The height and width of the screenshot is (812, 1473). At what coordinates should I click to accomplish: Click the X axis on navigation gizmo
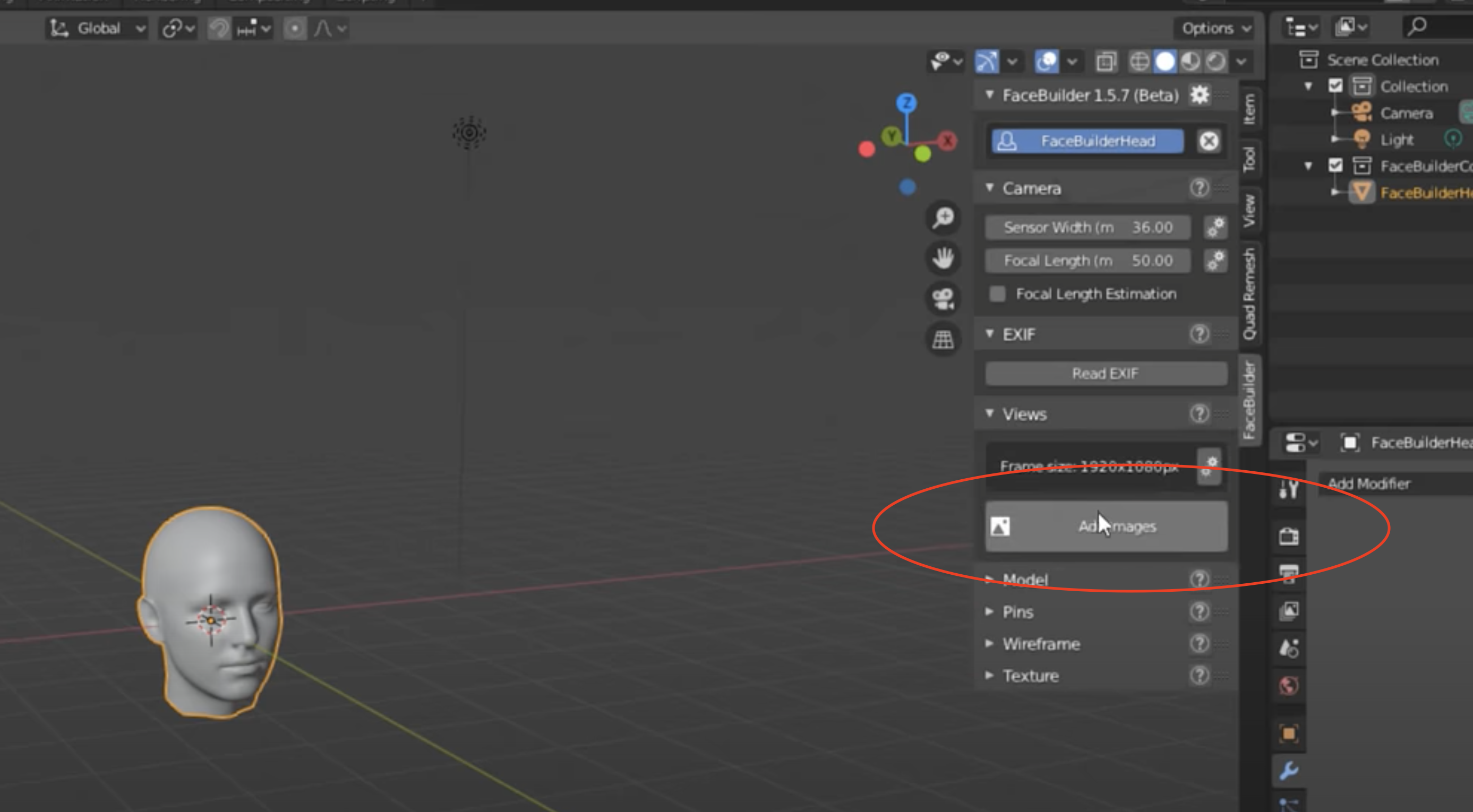(947, 141)
